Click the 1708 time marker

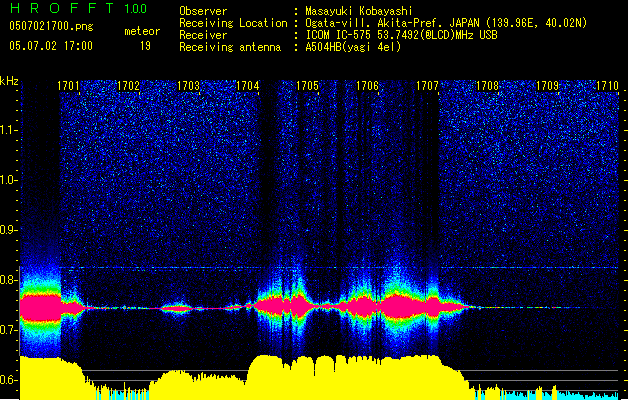[487, 86]
